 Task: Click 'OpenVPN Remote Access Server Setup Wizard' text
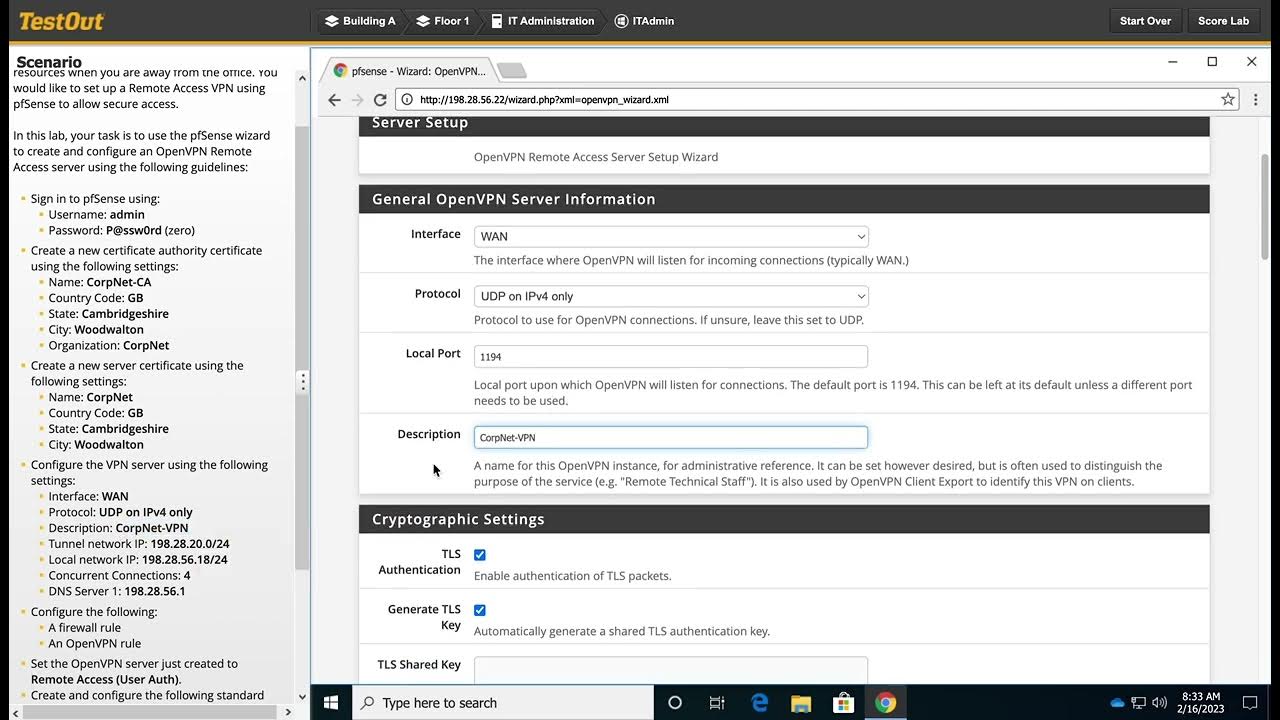click(596, 157)
